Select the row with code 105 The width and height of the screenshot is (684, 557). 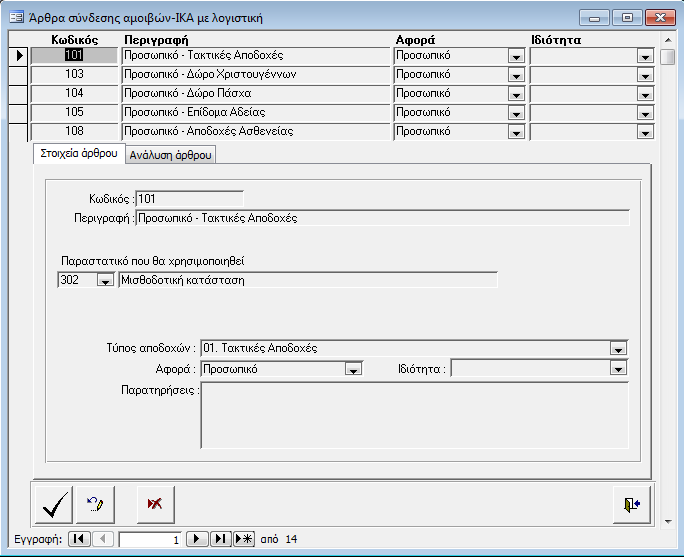pos(74,112)
